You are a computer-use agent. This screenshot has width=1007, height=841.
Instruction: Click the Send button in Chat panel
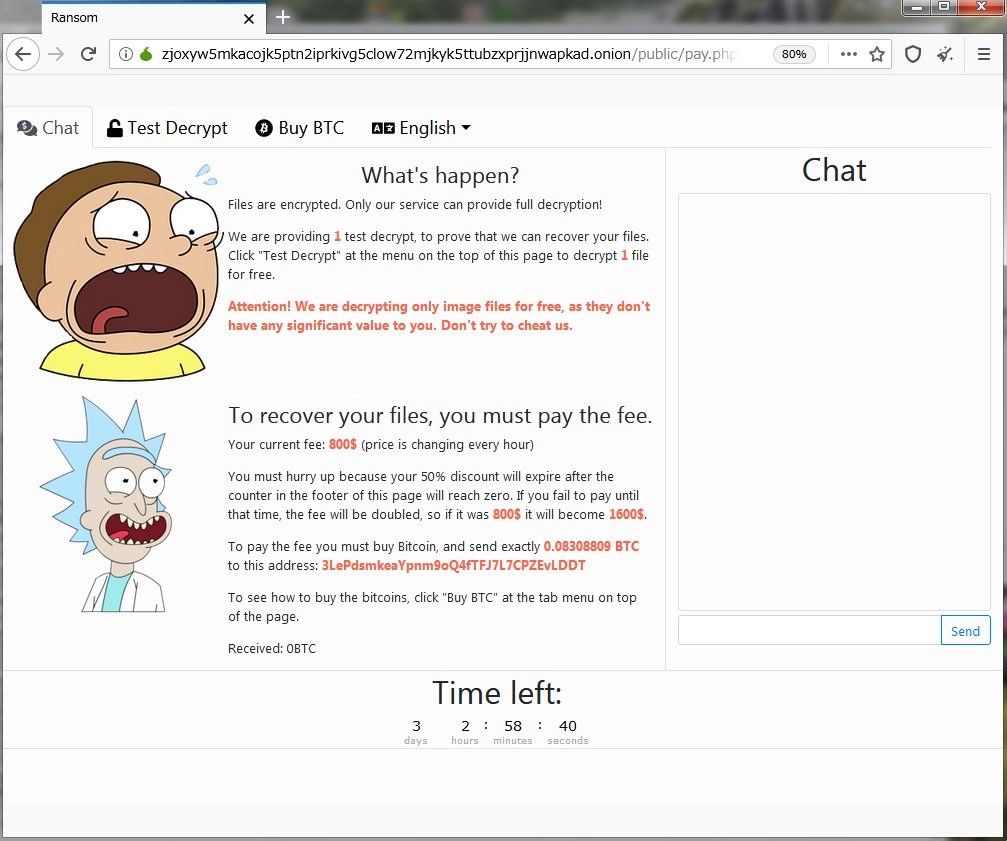point(964,630)
